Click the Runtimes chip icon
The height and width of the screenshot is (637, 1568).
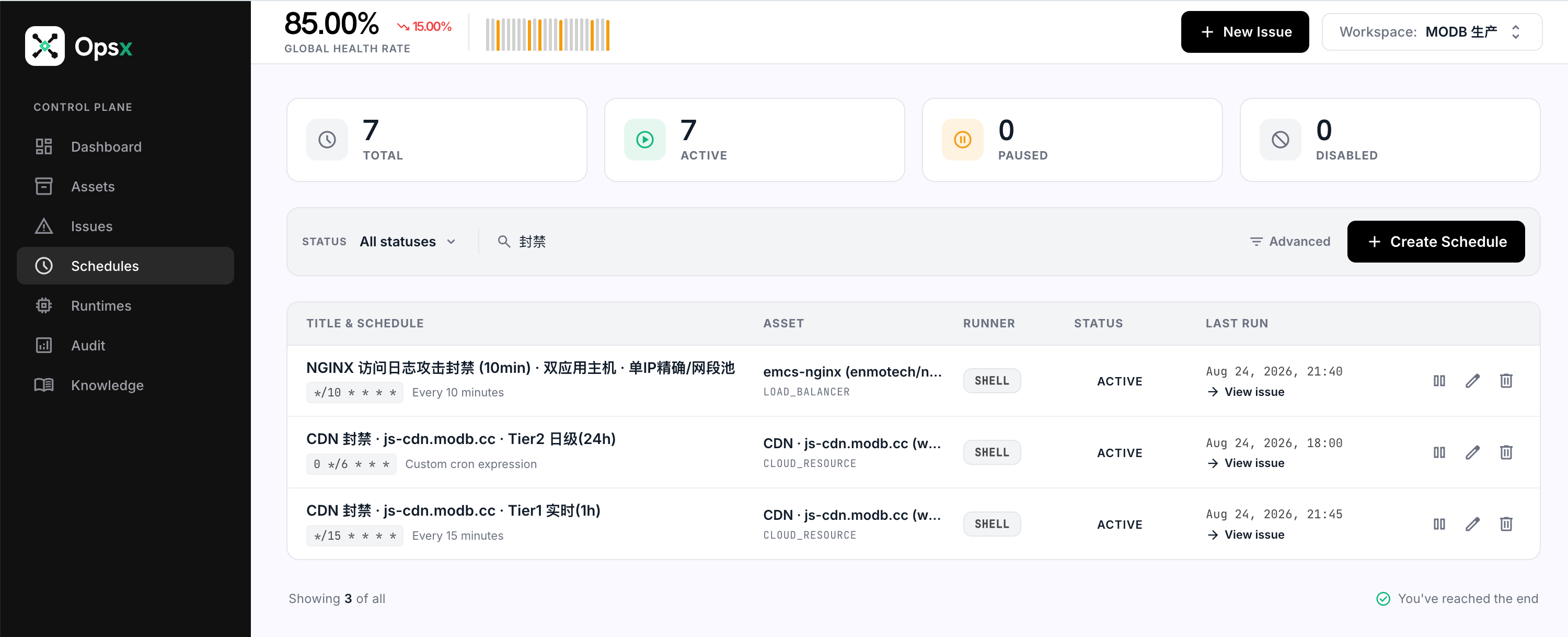click(44, 306)
